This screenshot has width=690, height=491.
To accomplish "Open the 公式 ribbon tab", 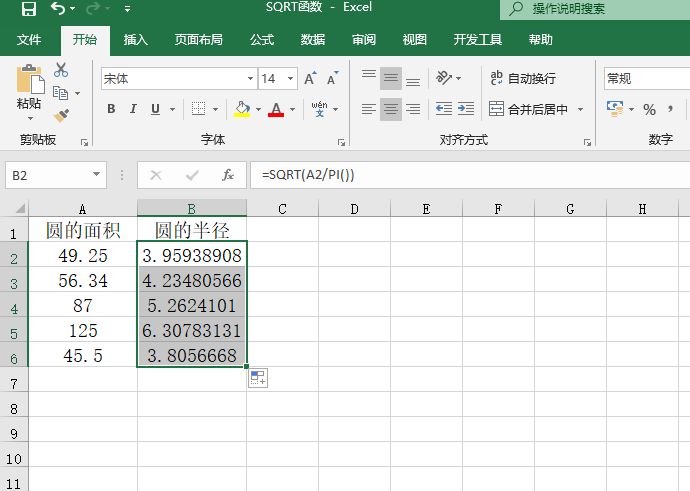I will pos(262,40).
